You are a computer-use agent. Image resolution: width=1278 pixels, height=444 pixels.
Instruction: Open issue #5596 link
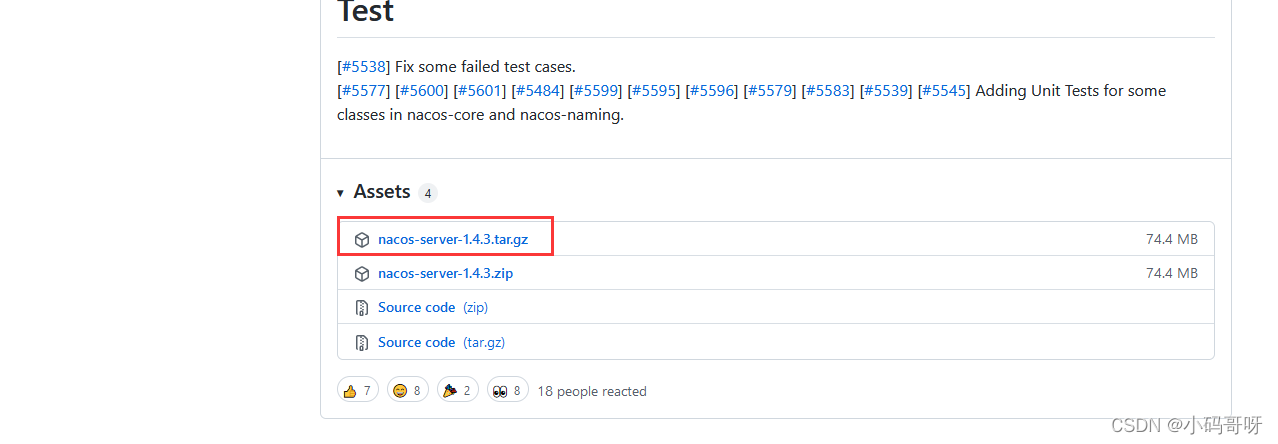click(713, 91)
